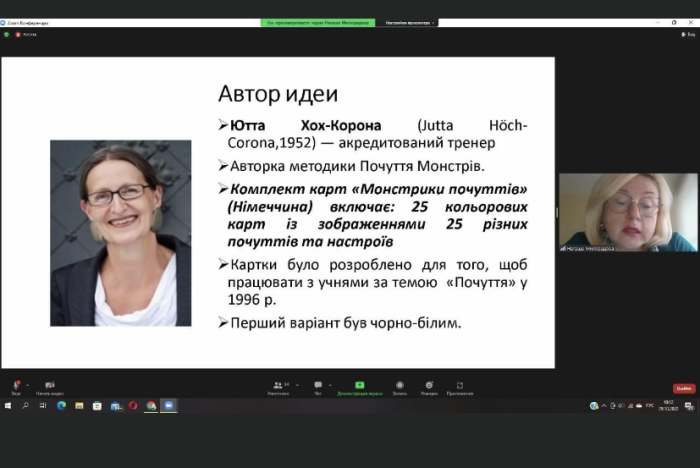The height and width of the screenshot is (468, 700).
Task: Open the Chat panel
Action: pyautogui.click(x=318, y=386)
